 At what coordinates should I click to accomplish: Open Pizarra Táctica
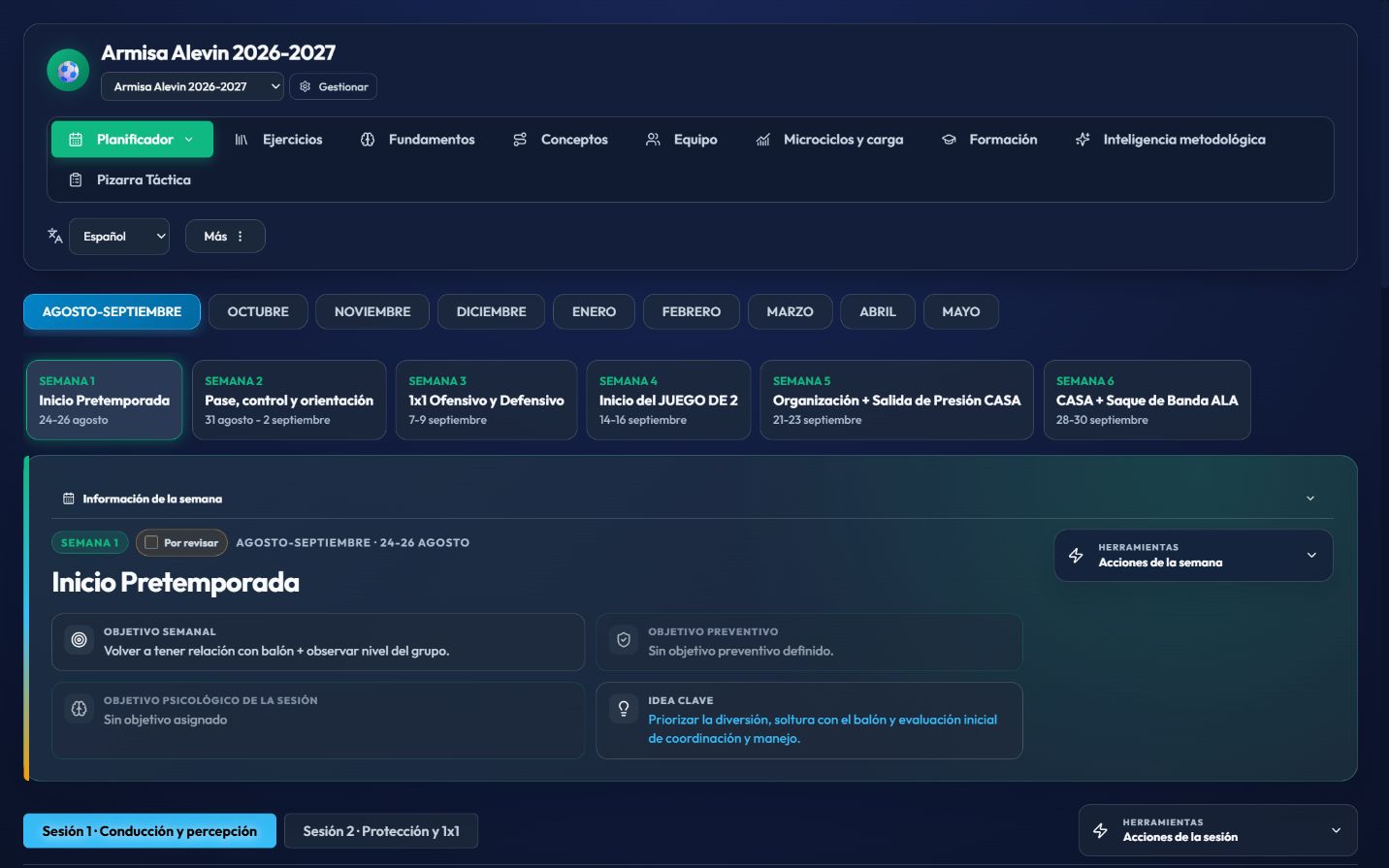coord(129,179)
